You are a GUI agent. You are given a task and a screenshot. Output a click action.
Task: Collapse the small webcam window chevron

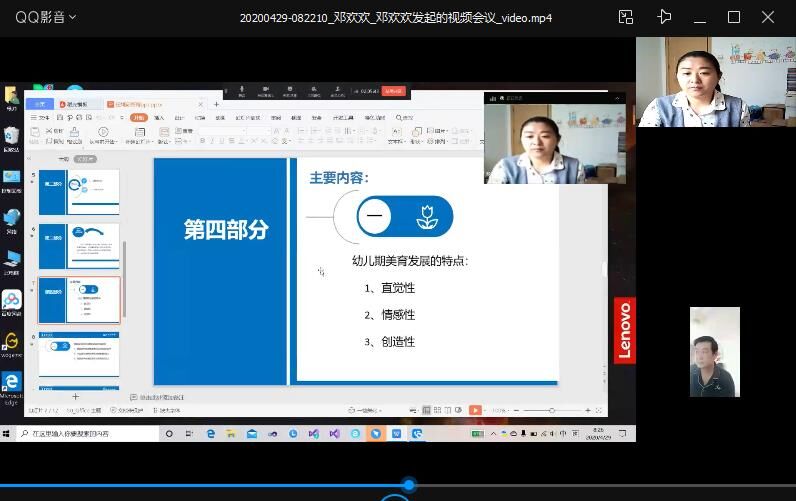pos(617,98)
